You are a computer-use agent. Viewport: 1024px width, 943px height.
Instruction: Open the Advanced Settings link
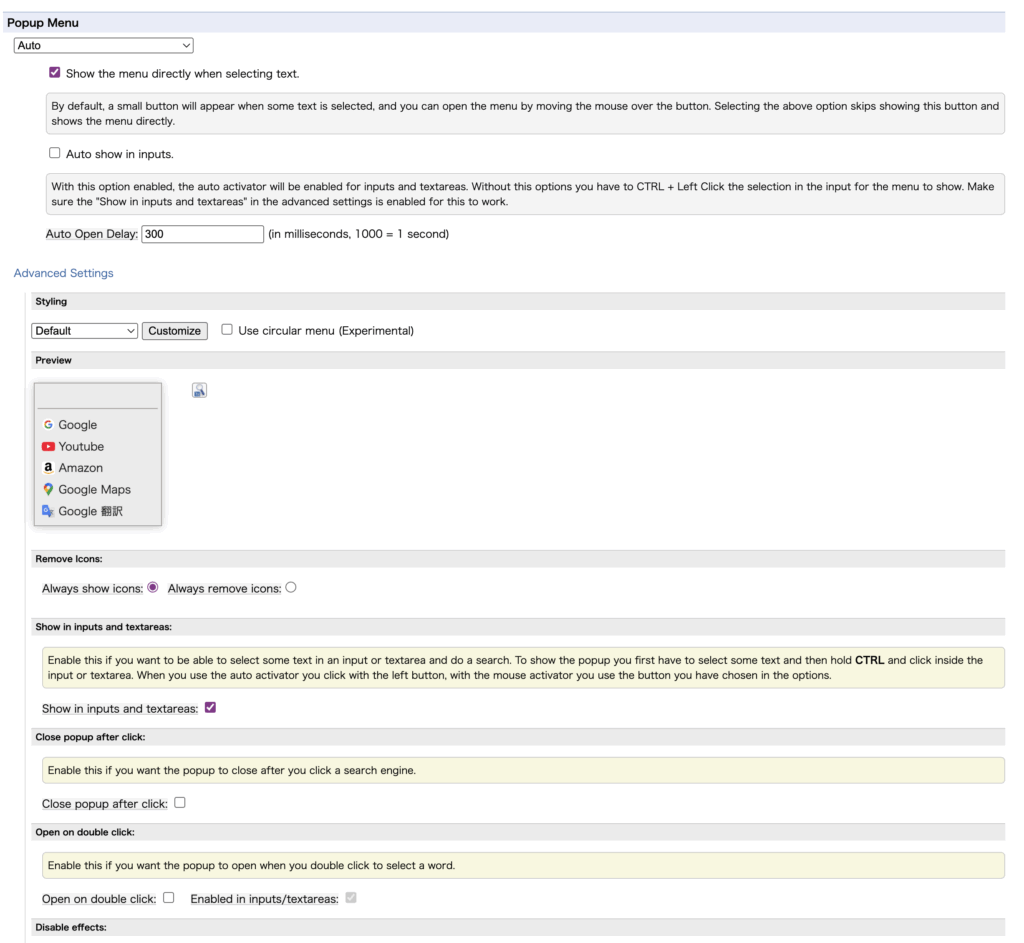coord(64,273)
